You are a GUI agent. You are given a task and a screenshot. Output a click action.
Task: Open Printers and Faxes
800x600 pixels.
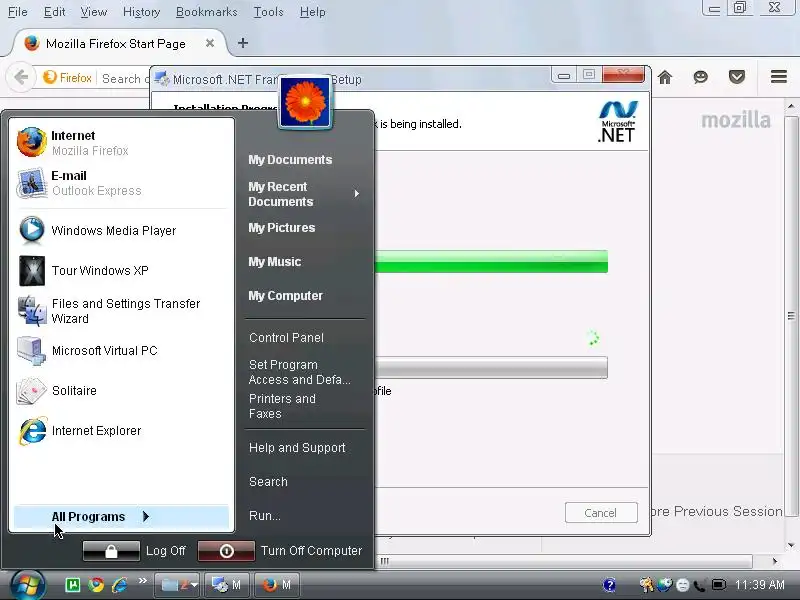282,406
